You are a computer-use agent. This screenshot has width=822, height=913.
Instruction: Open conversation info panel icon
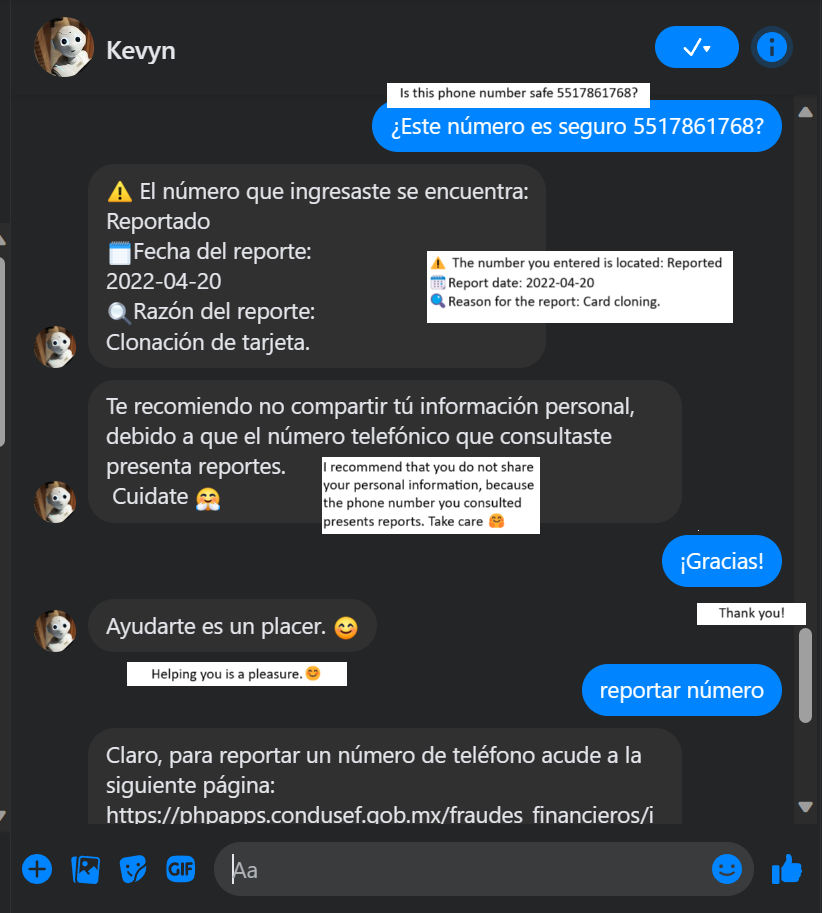[x=772, y=47]
